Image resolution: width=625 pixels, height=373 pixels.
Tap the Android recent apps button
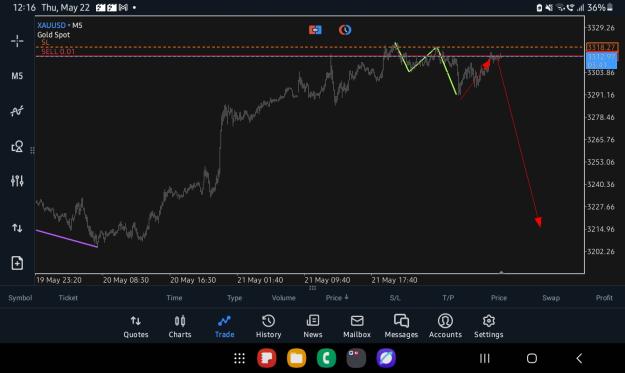485,358
